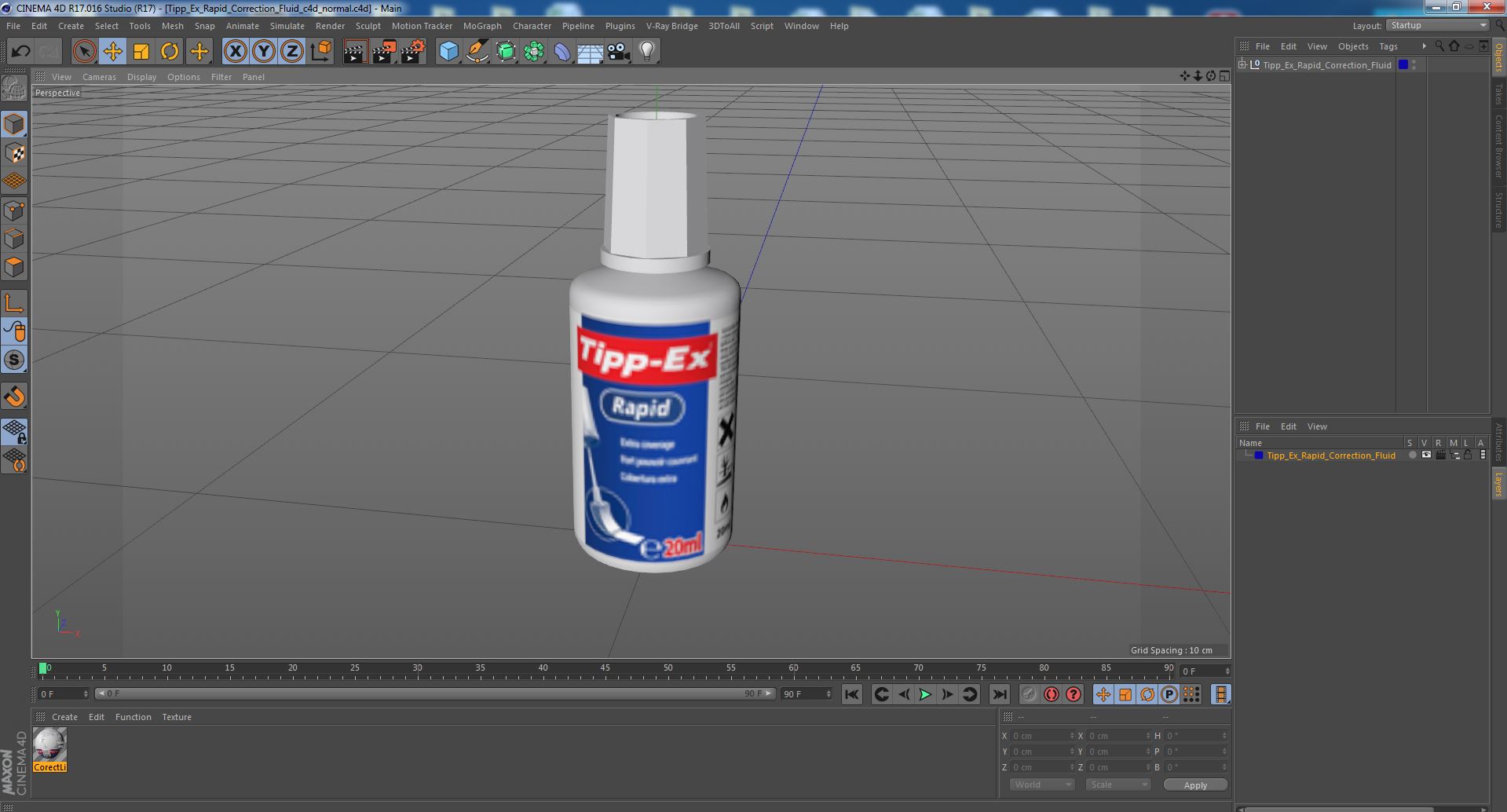The width and height of the screenshot is (1507, 812).
Task: Switch to Texture mode
Action: (14, 153)
